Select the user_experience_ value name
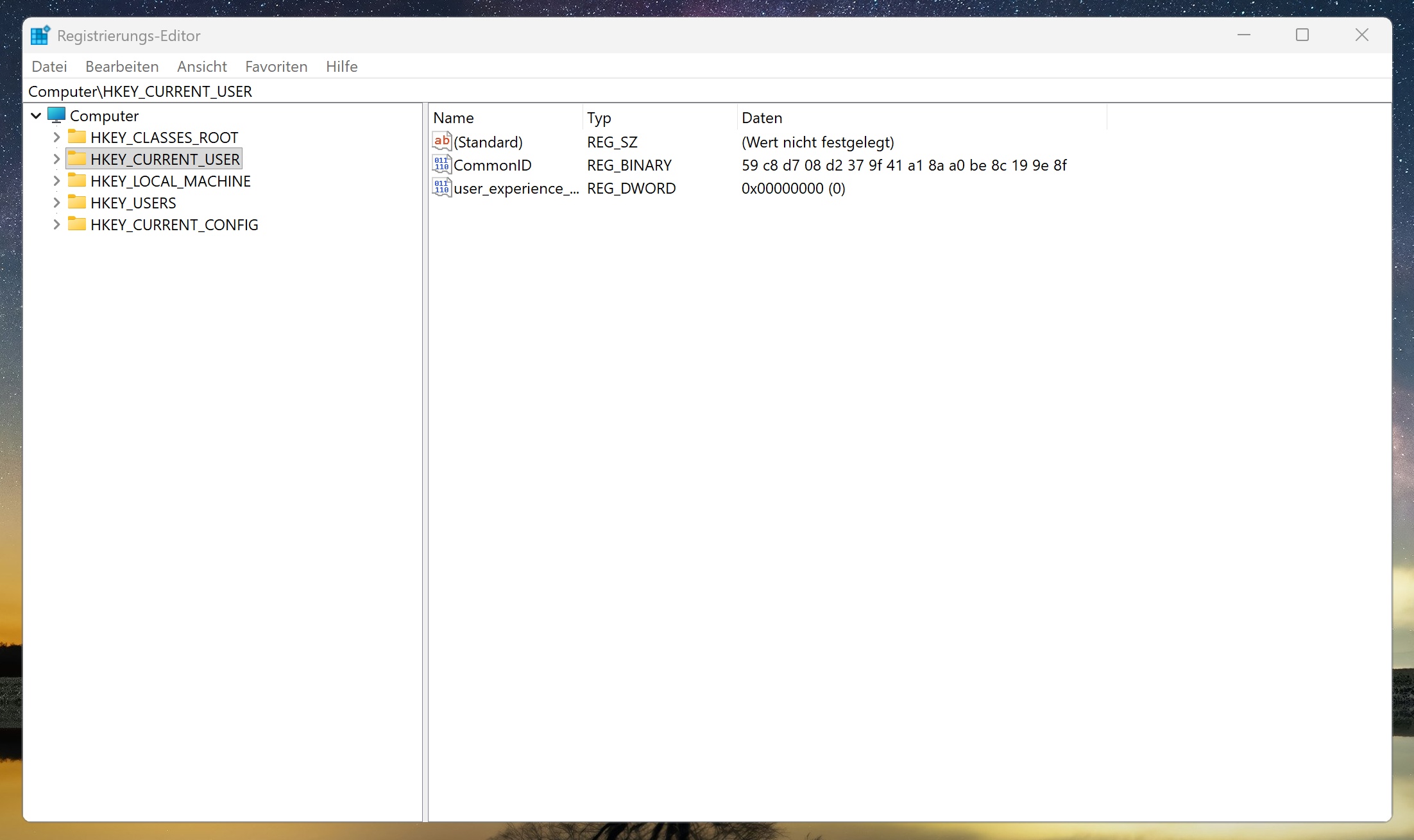Image resolution: width=1414 pixels, height=840 pixels. tap(516, 188)
